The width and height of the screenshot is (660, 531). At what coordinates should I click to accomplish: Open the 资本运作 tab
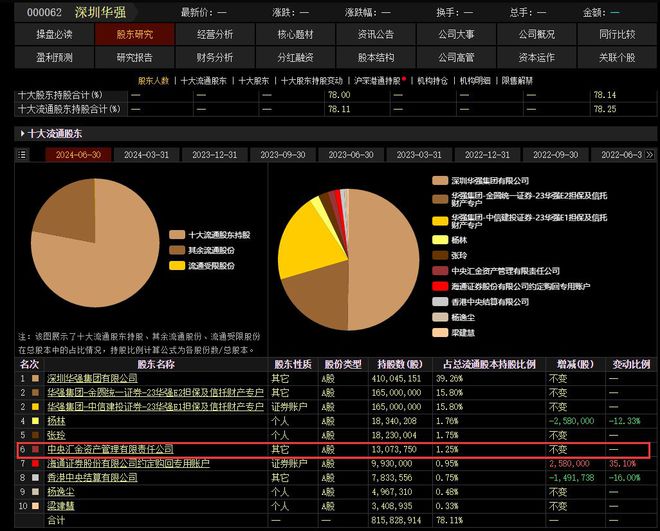tap(537, 57)
